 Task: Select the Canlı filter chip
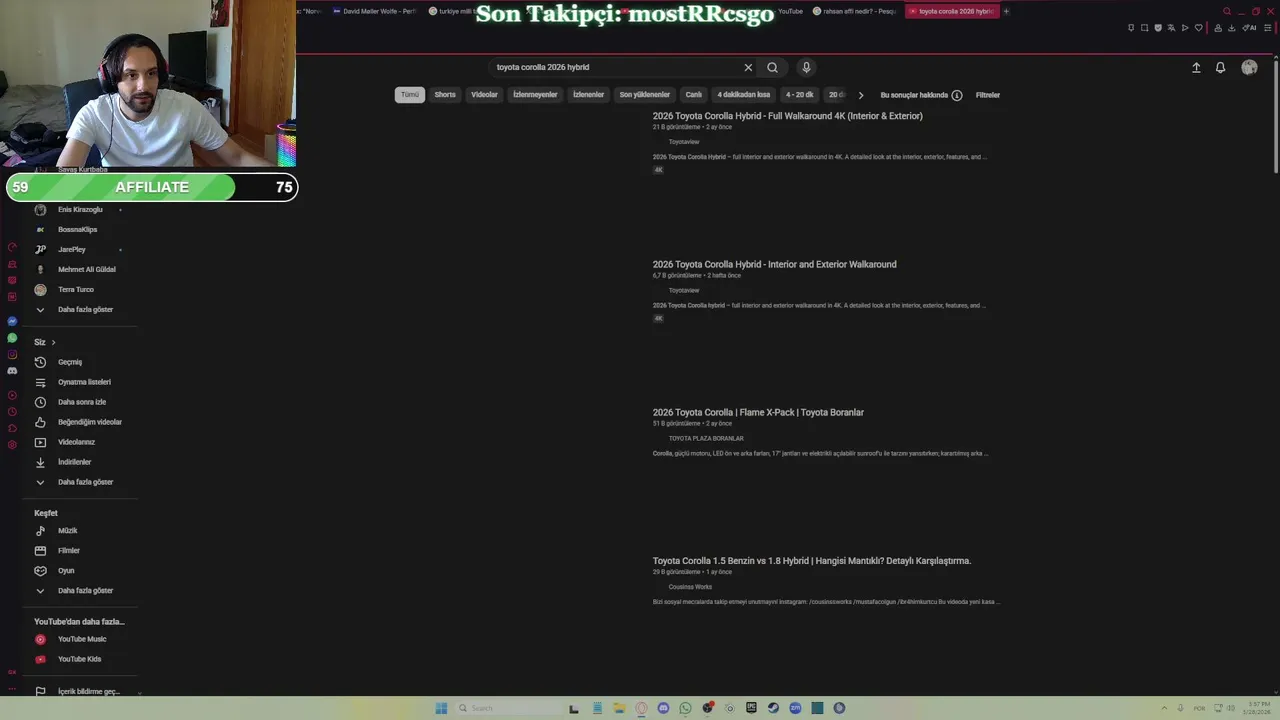[693, 95]
